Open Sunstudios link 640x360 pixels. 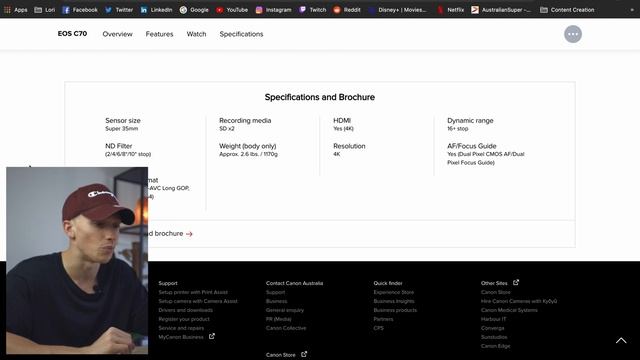click(x=494, y=337)
